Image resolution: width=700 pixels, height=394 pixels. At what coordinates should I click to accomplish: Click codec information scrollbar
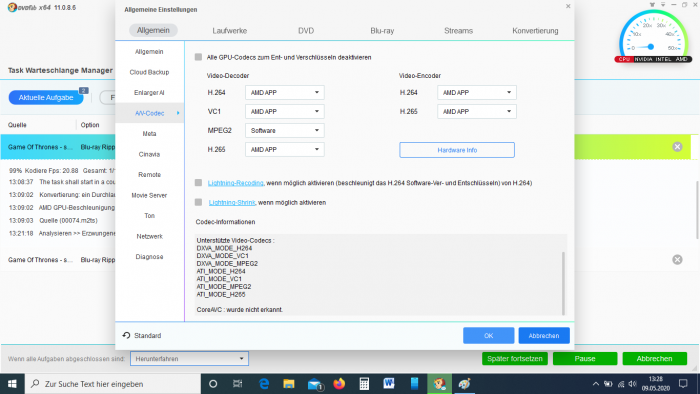coord(563,283)
